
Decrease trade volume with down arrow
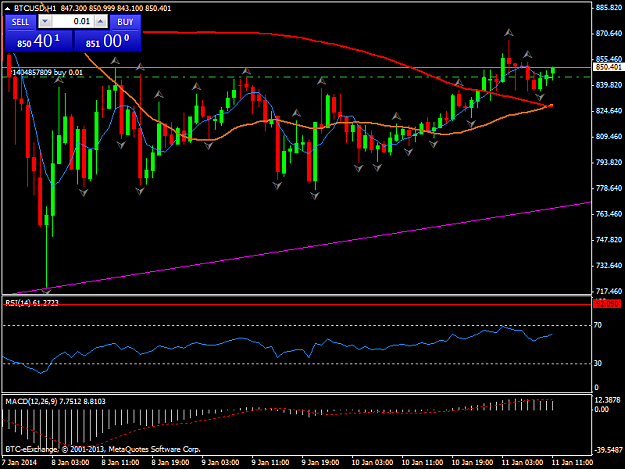pos(45,22)
